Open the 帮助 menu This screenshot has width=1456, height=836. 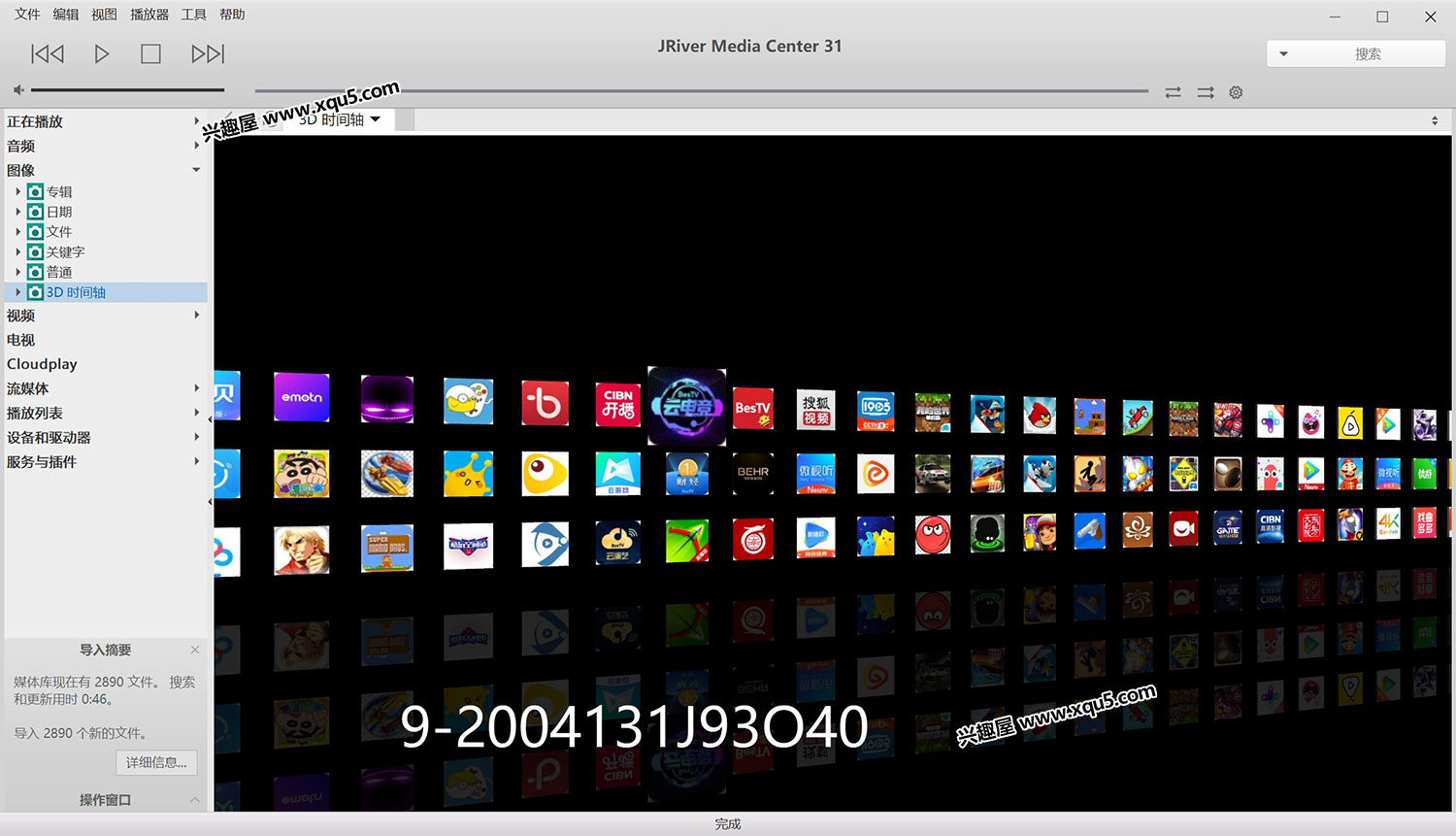pyautogui.click(x=232, y=15)
